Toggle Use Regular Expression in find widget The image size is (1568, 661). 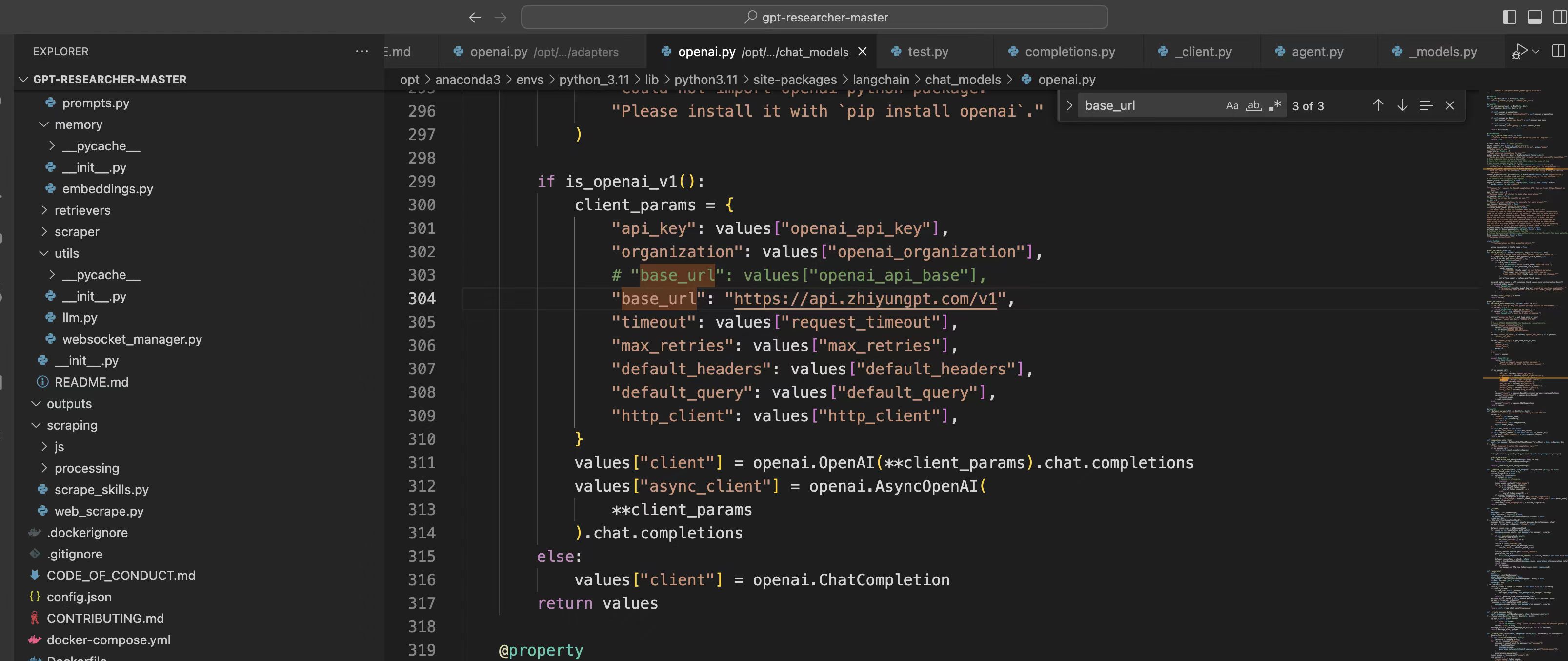click(x=1275, y=106)
